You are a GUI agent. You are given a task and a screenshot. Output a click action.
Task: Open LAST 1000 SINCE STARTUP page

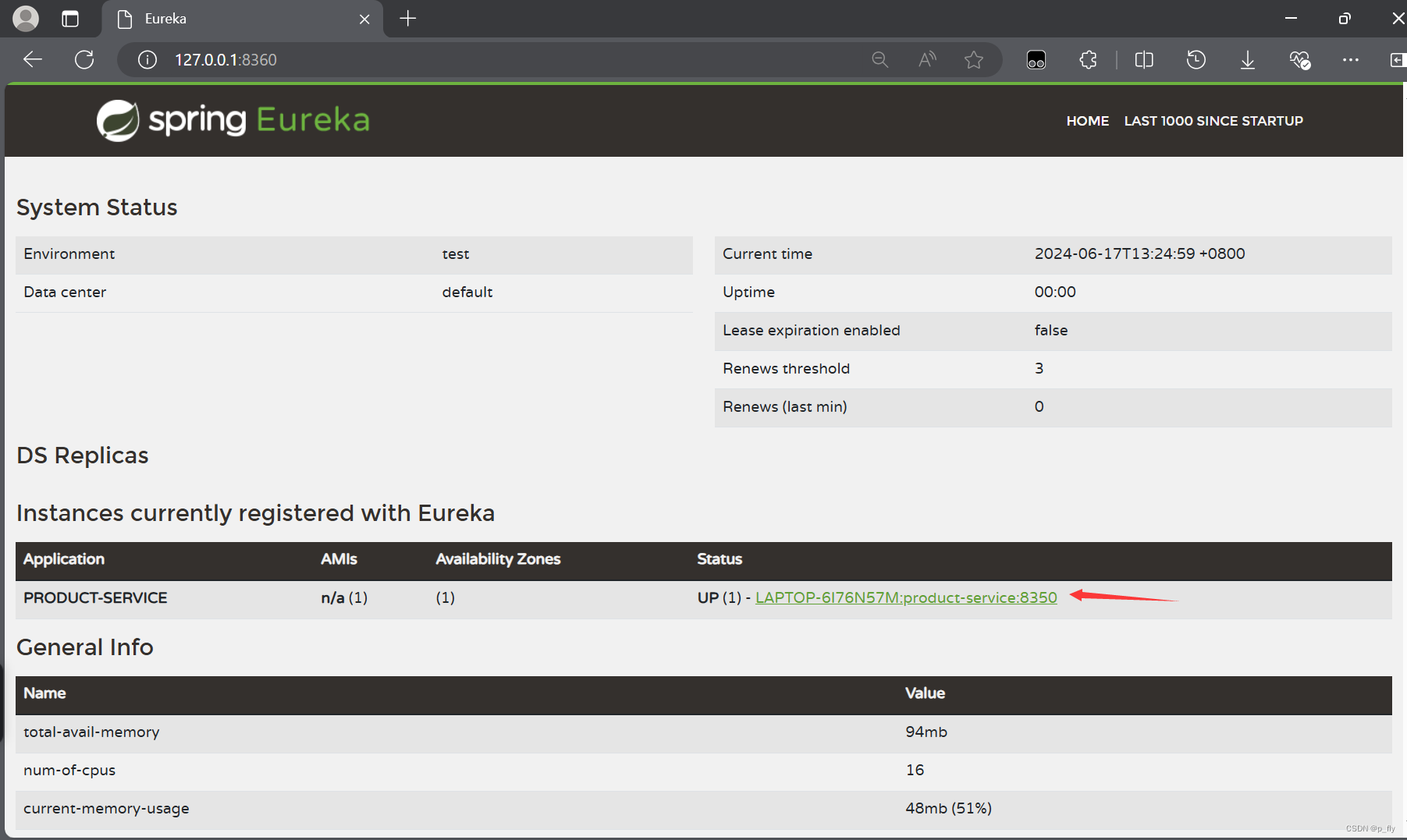click(1213, 121)
